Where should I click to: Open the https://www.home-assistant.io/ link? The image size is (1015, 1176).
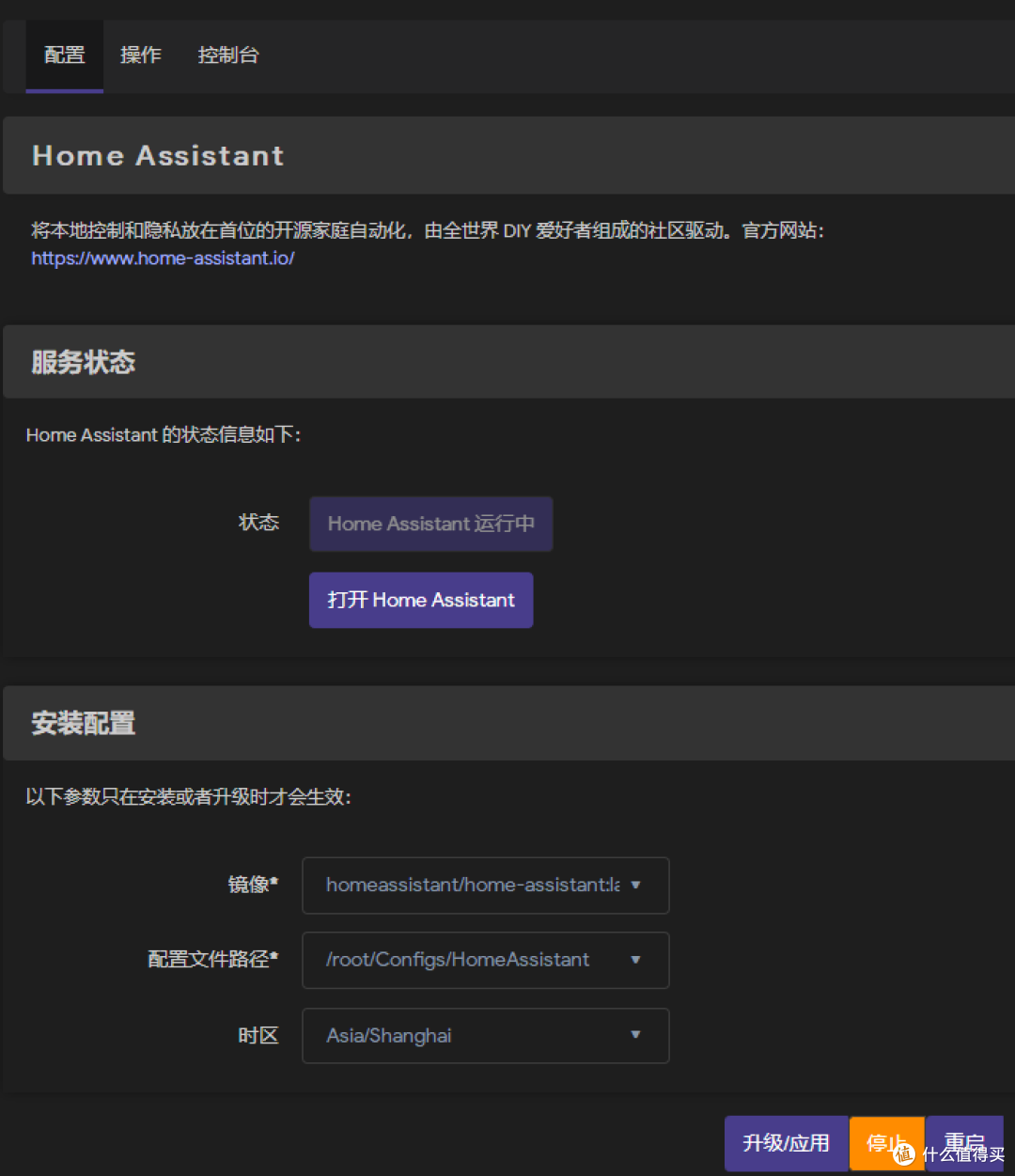163,258
